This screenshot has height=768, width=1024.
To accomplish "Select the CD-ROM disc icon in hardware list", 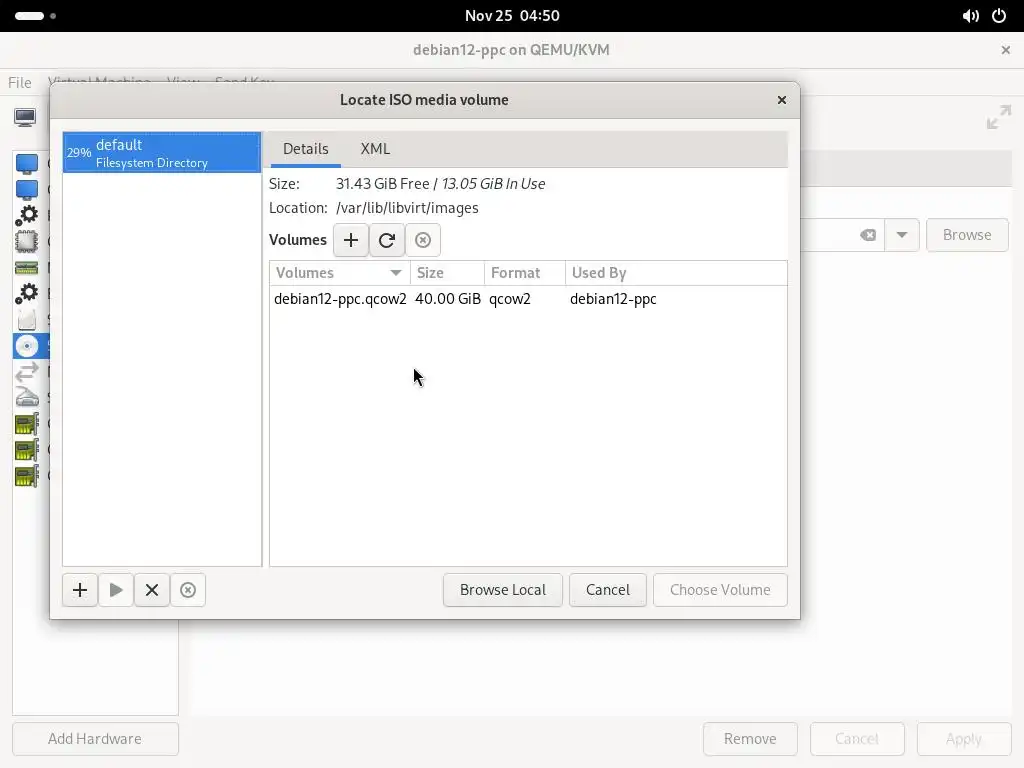I will click(x=26, y=346).
